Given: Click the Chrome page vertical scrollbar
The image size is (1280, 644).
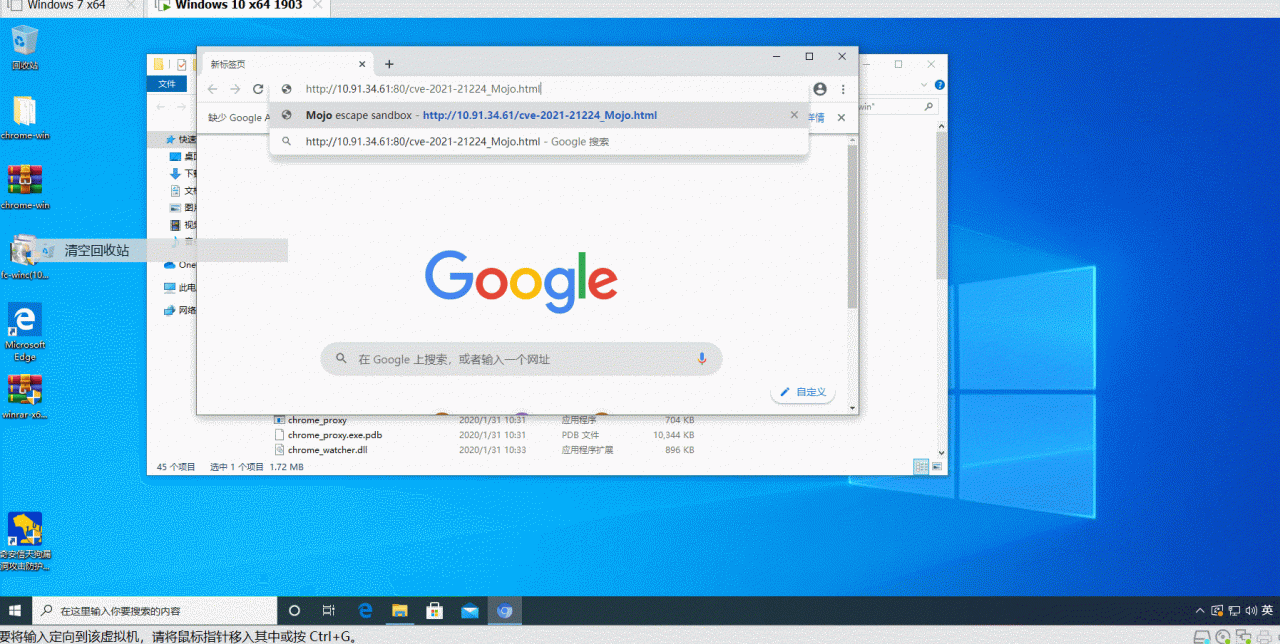Looking at the screenshot, I should tap(852, 225).
